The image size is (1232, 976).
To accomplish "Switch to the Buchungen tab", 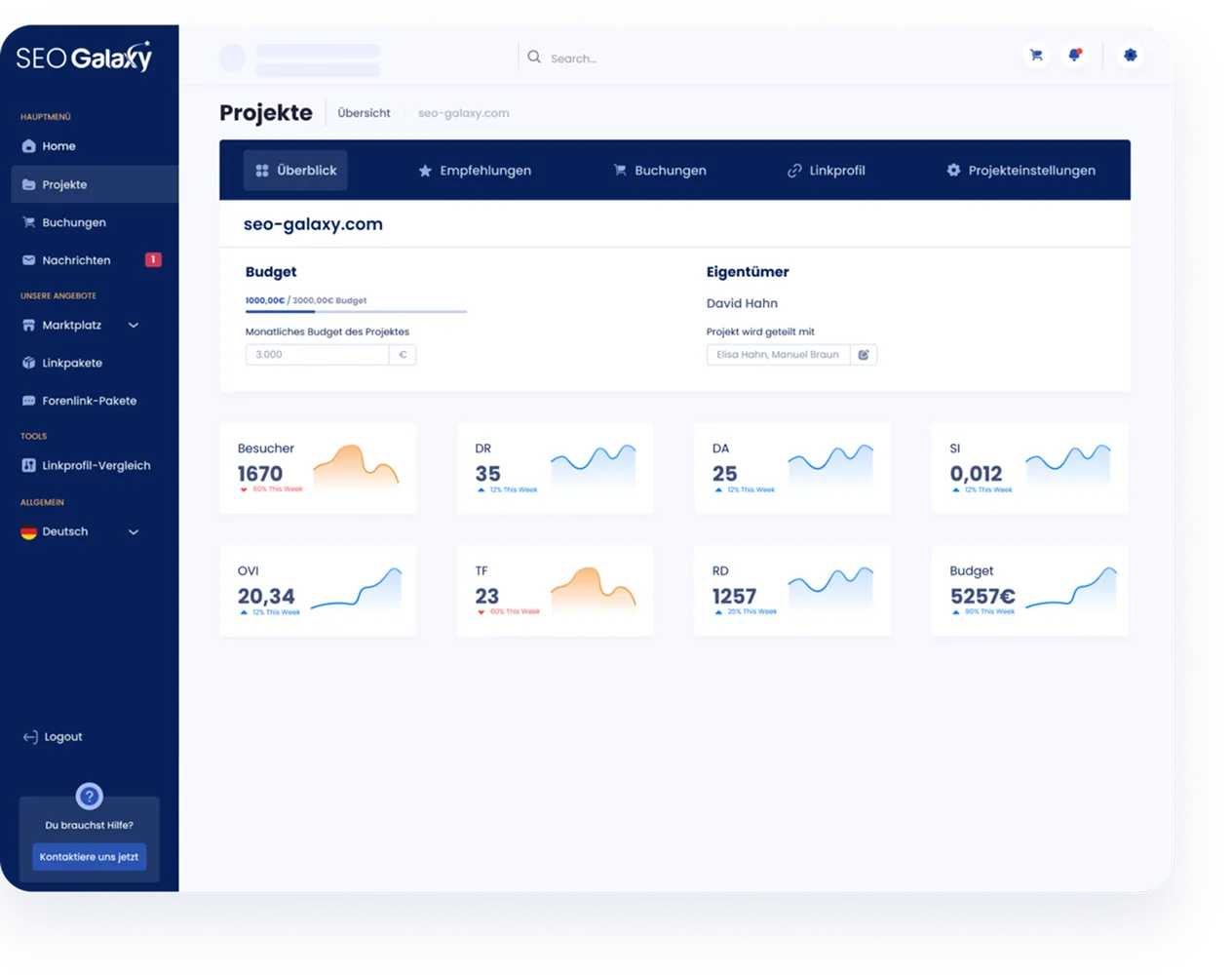I will tap(660, 171).
